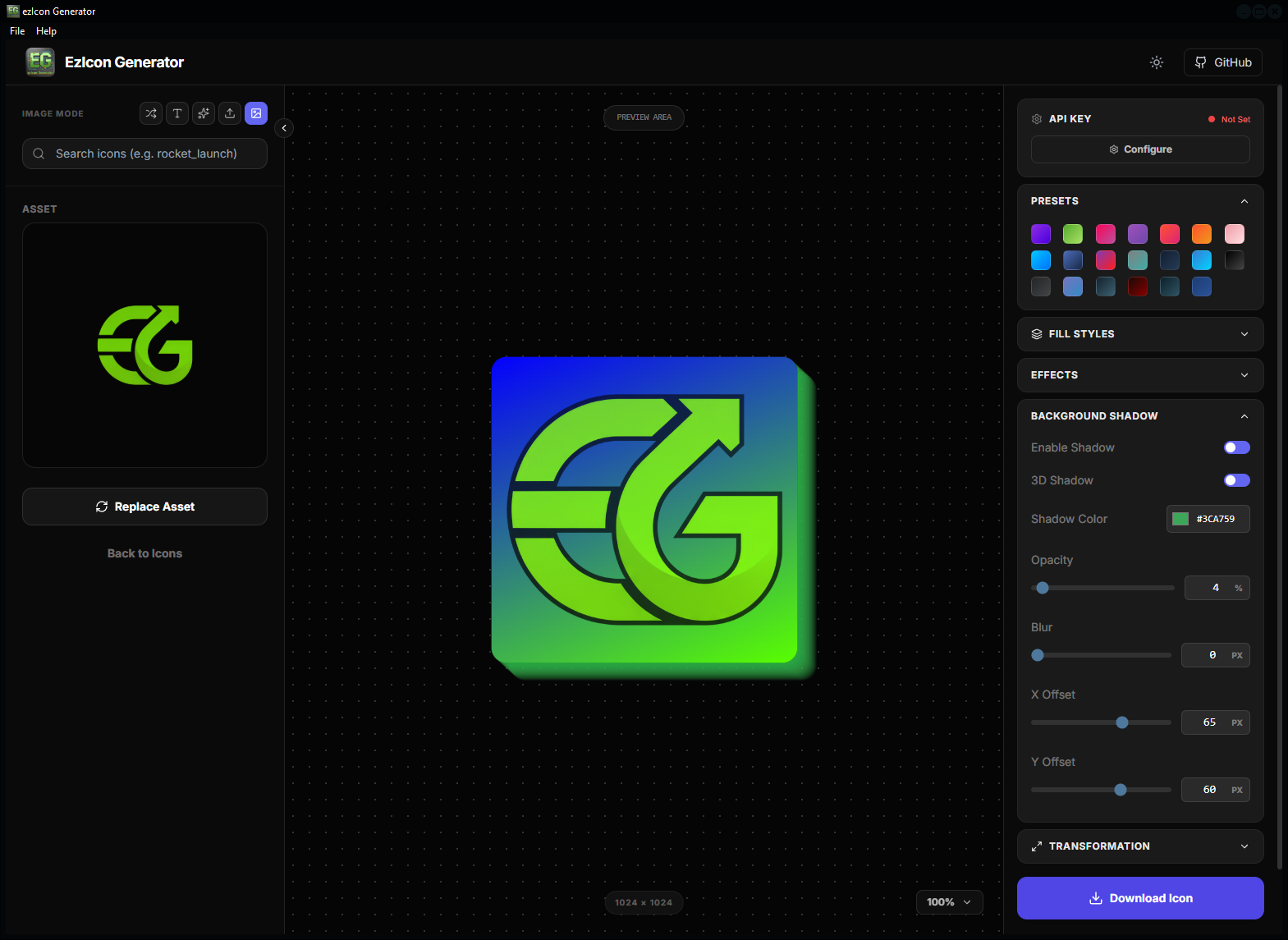Apply the purple-to-red gradient preset
This screenshot has width=1288, height=940.
pos(1106,260)
